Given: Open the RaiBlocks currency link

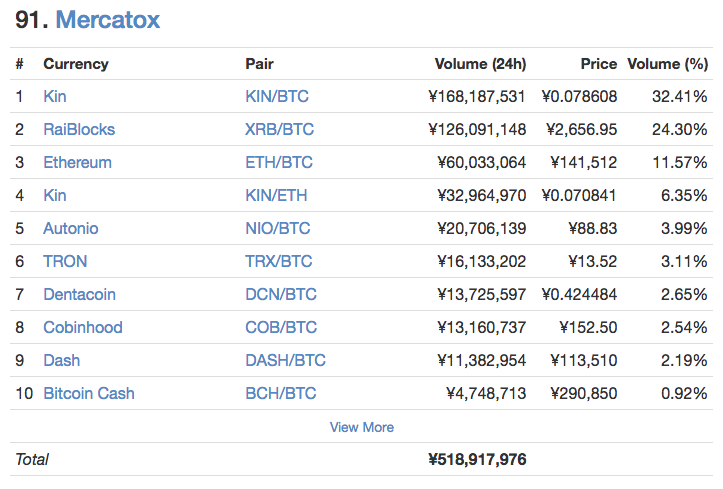Looking at the screenshot, I should pyautogui.click(x=79, y=130).
